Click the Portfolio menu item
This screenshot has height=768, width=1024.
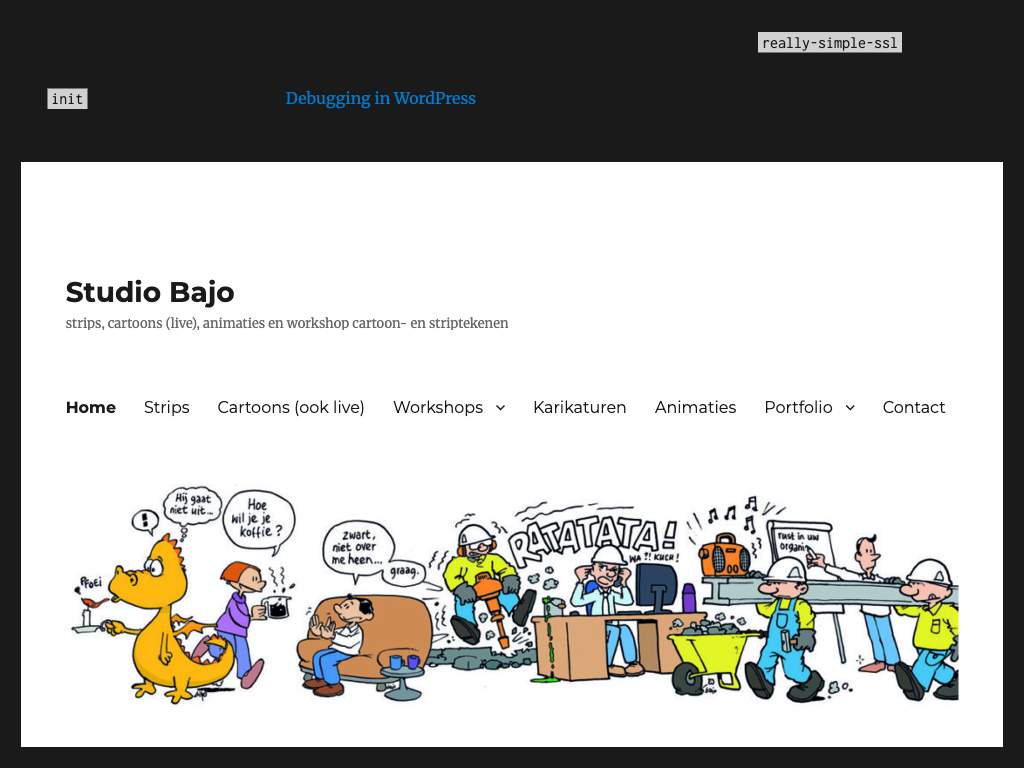click(x=798, y=407)
